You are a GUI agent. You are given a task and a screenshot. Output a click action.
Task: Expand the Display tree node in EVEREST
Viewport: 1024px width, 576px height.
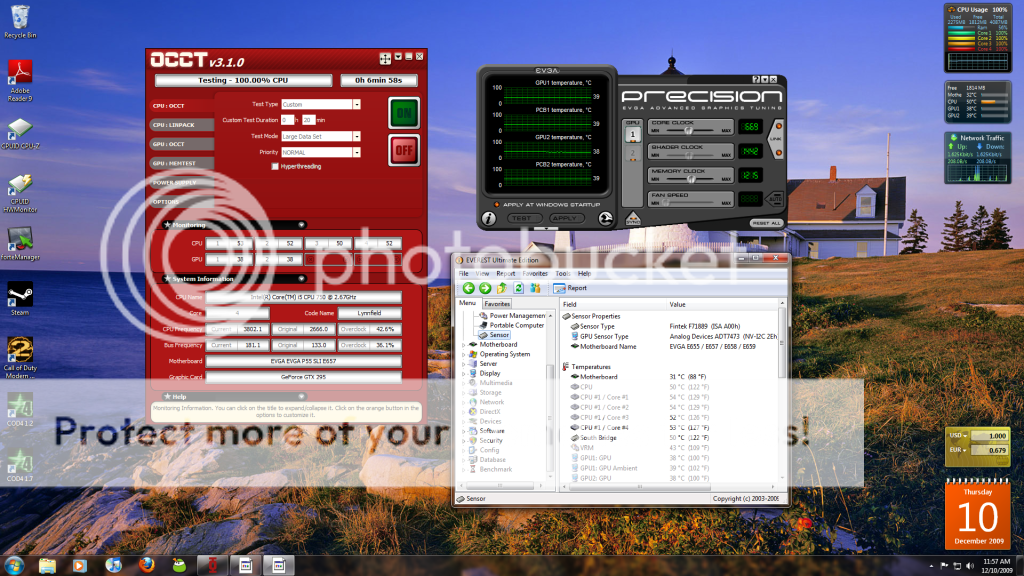pyautogui.click(x=464, y=374)
